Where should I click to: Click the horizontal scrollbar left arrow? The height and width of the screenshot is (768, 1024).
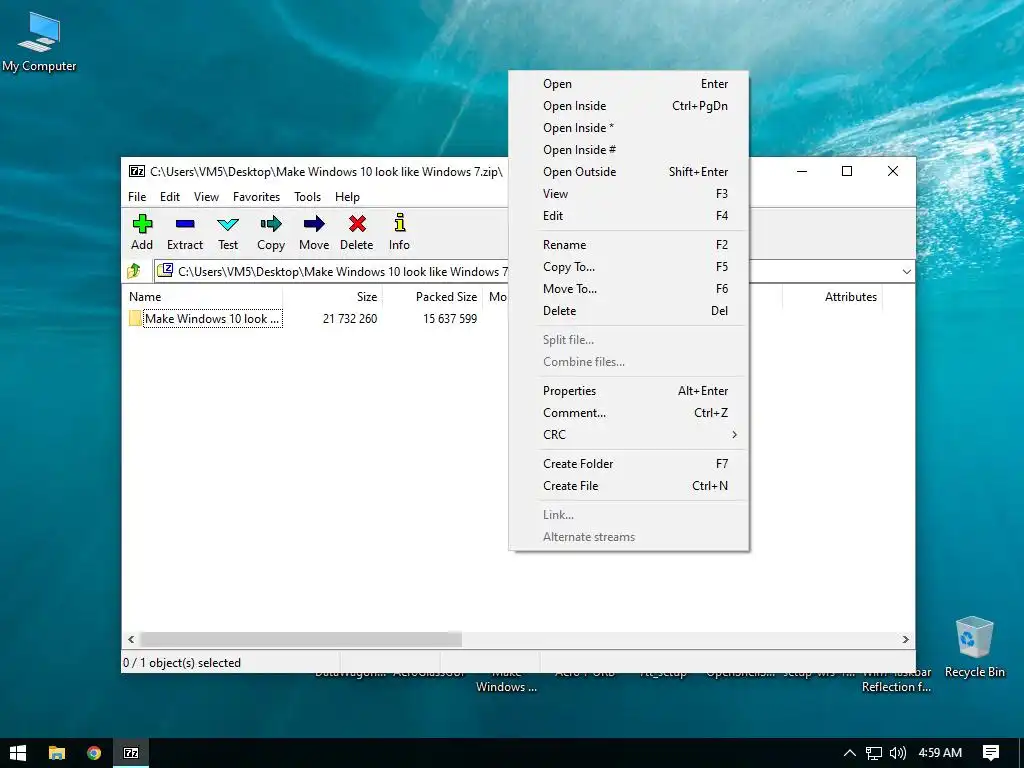pos(131,639)
